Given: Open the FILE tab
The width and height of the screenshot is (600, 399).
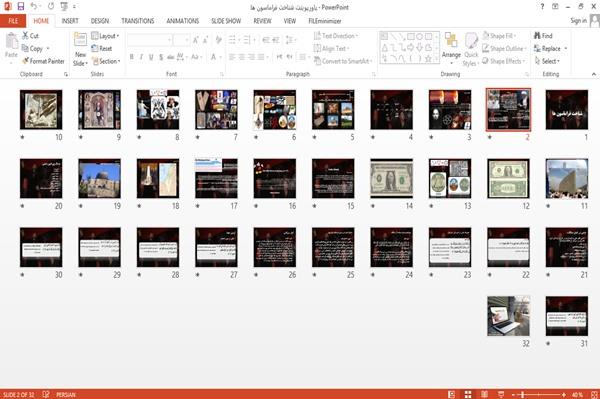Looking at the screenshot, I should pyautogui.click(x=13, y=21).
